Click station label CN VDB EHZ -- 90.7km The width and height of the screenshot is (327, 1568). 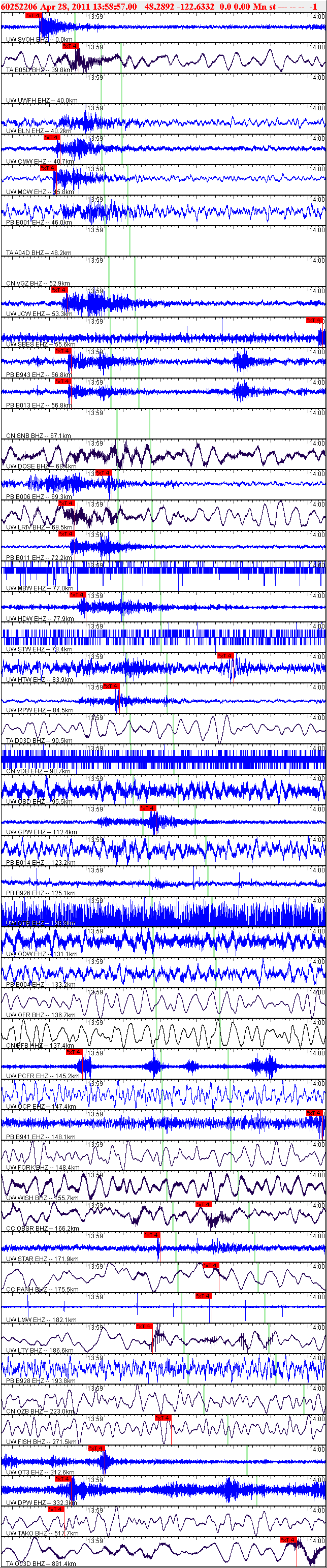coord(38,771)
